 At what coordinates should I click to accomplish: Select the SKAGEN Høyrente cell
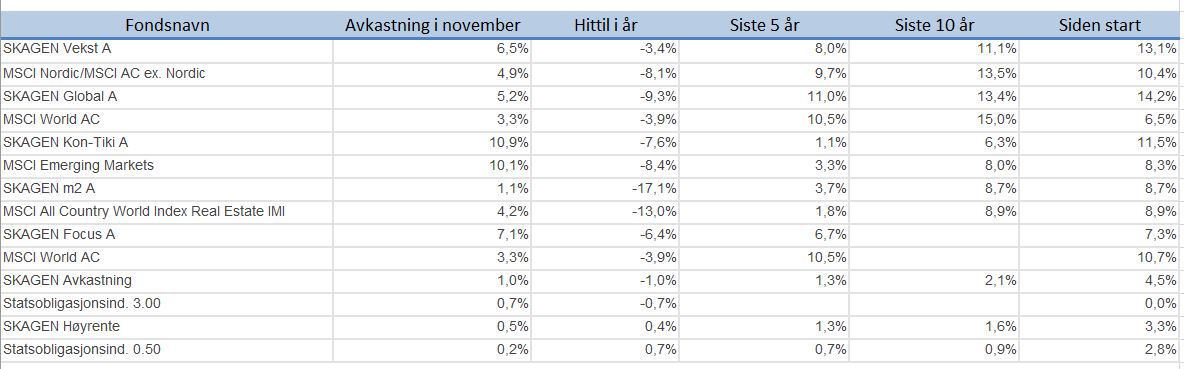pyautogui.click(x=167, y=327)
